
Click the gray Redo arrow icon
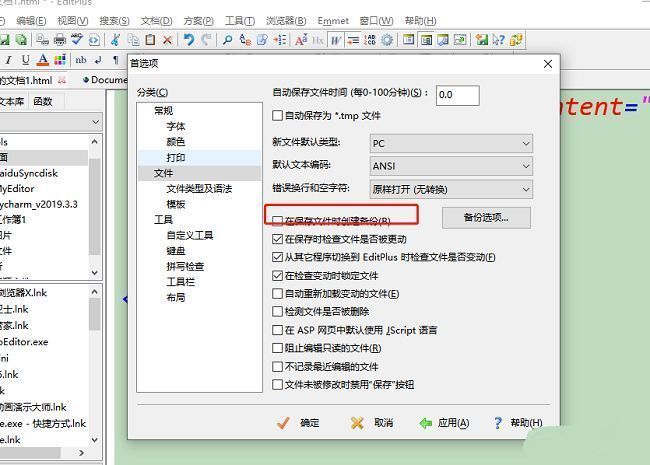tap(206, 40)
